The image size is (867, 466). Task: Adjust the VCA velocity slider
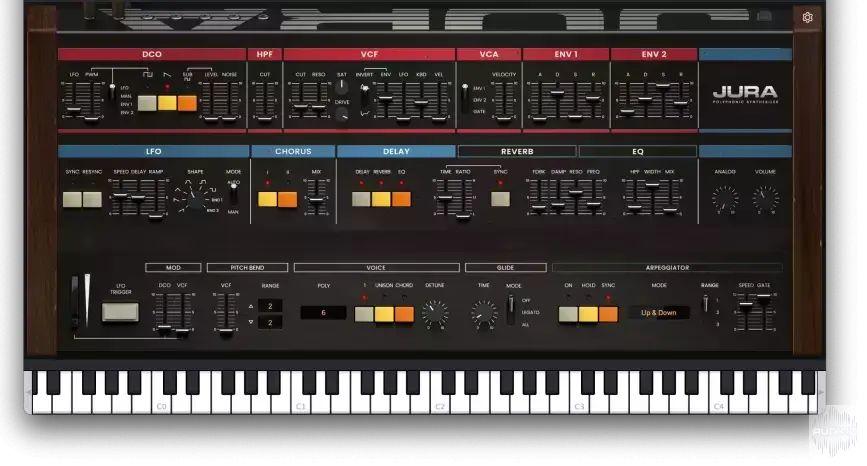[504, 118]
